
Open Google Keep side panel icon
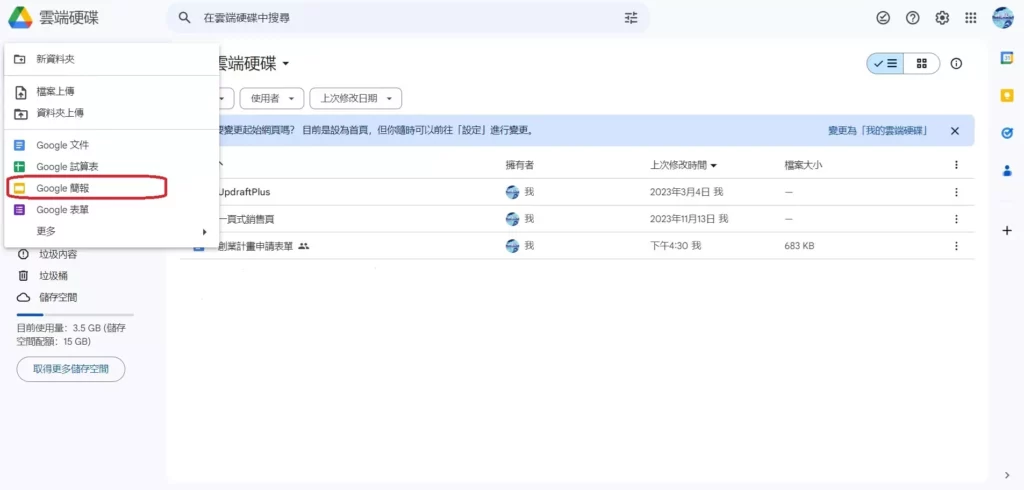coord(1007,95)
